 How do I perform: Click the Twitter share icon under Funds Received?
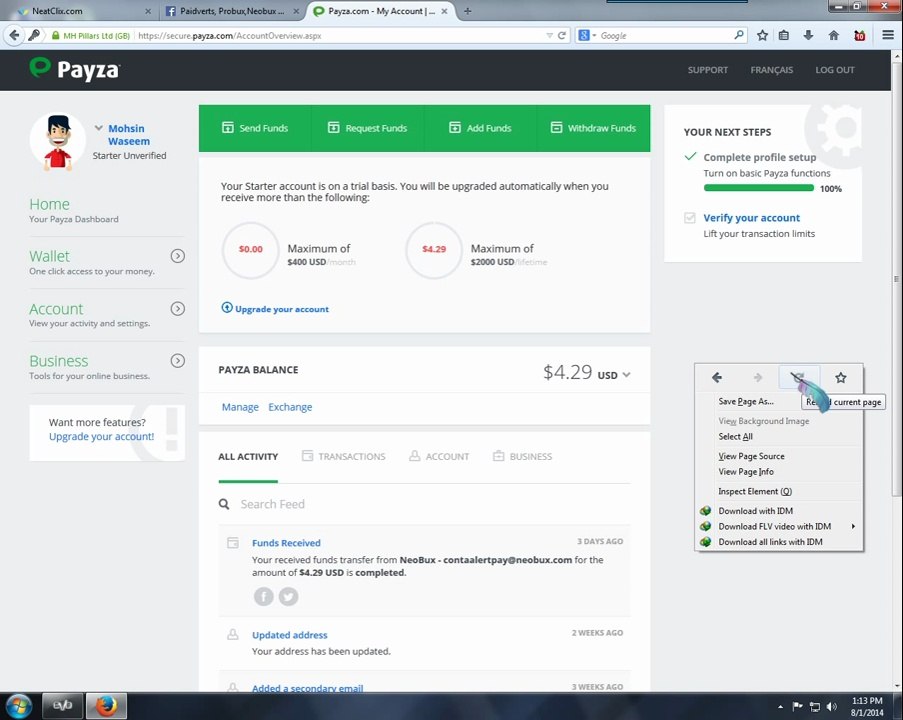(289, 596)
